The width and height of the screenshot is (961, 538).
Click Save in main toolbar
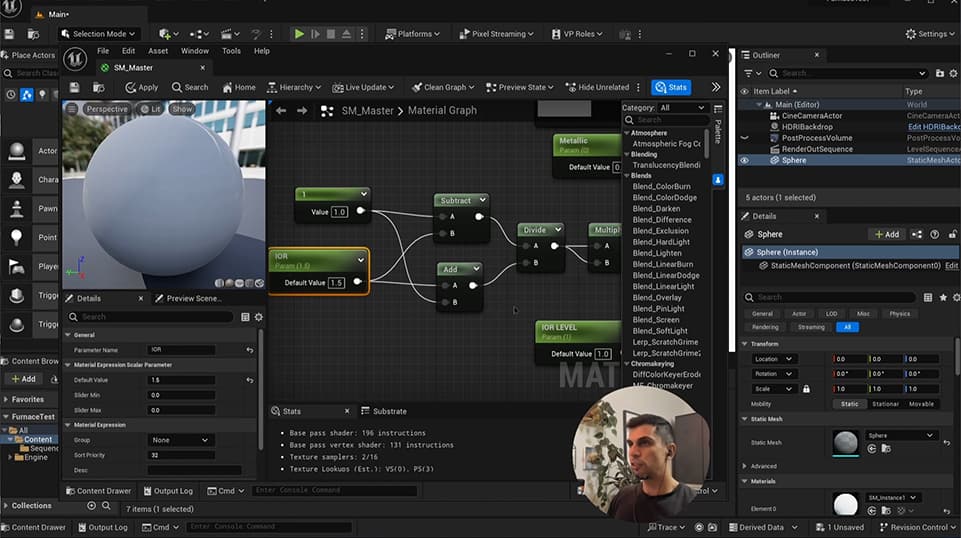pyautogui.click(x=9, y=34)
